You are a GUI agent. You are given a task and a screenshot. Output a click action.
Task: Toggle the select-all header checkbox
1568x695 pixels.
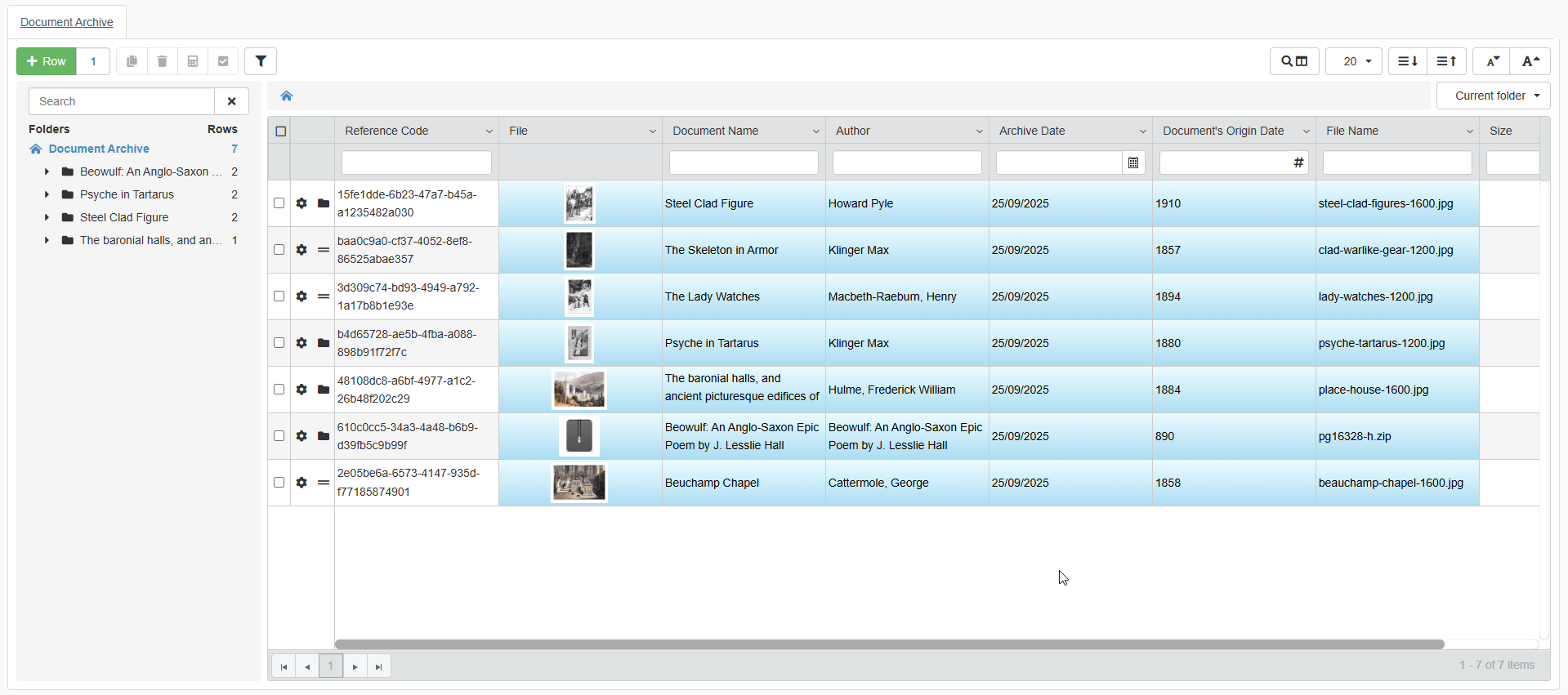point(281,131)
